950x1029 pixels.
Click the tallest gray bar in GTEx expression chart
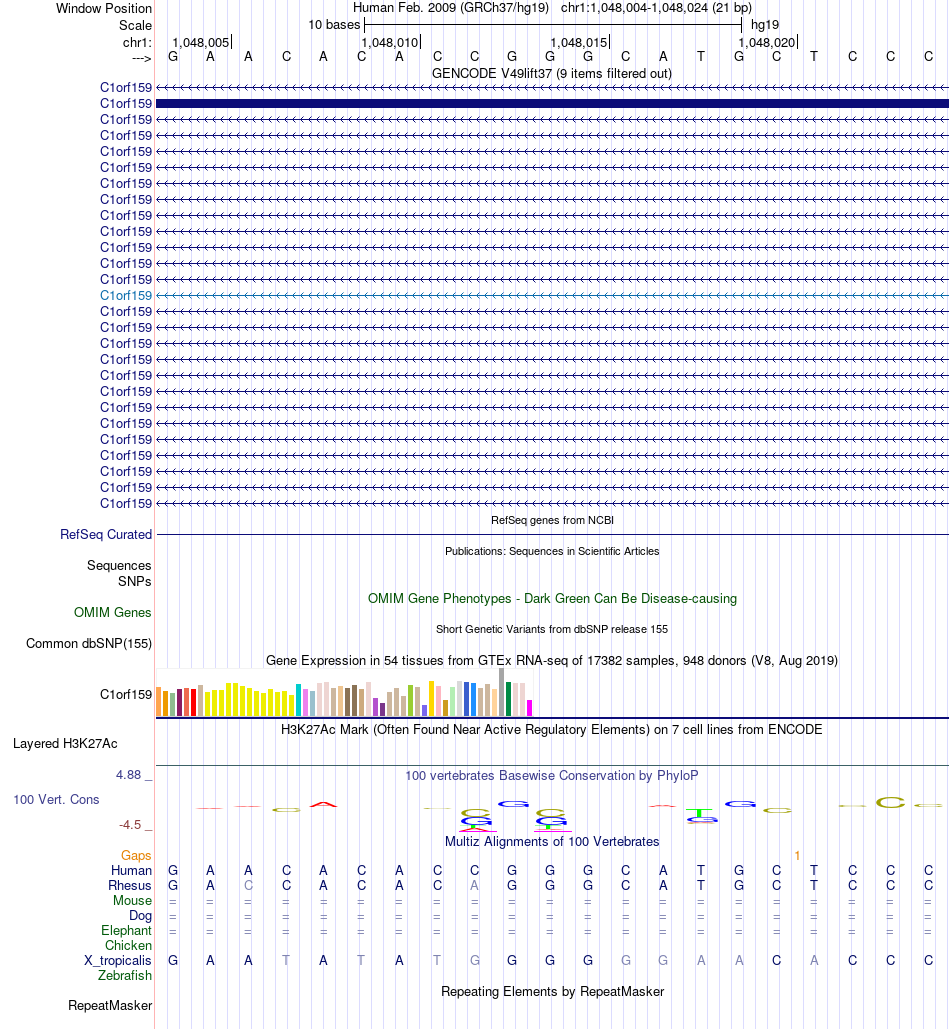502,692
